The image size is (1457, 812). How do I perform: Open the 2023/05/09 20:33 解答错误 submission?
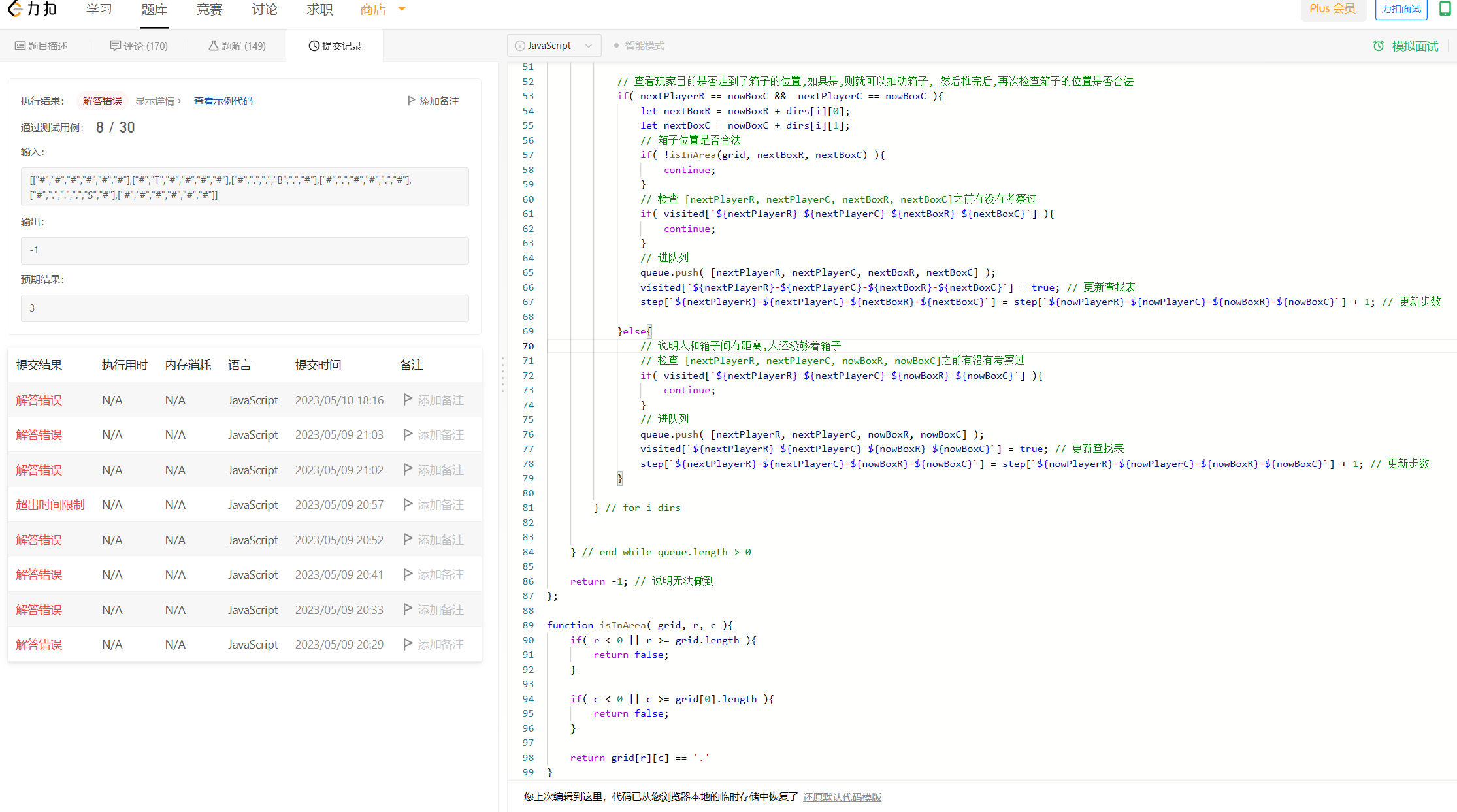[39, 610]
